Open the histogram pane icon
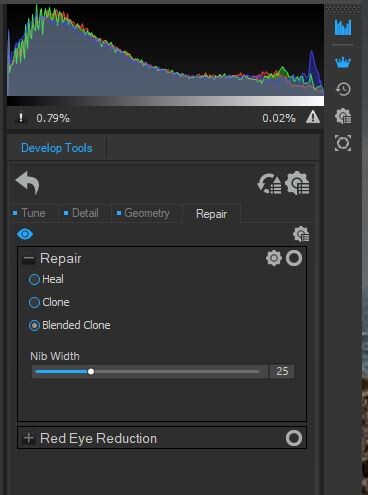This screenshot has height=495, width=368. (343, 27)
